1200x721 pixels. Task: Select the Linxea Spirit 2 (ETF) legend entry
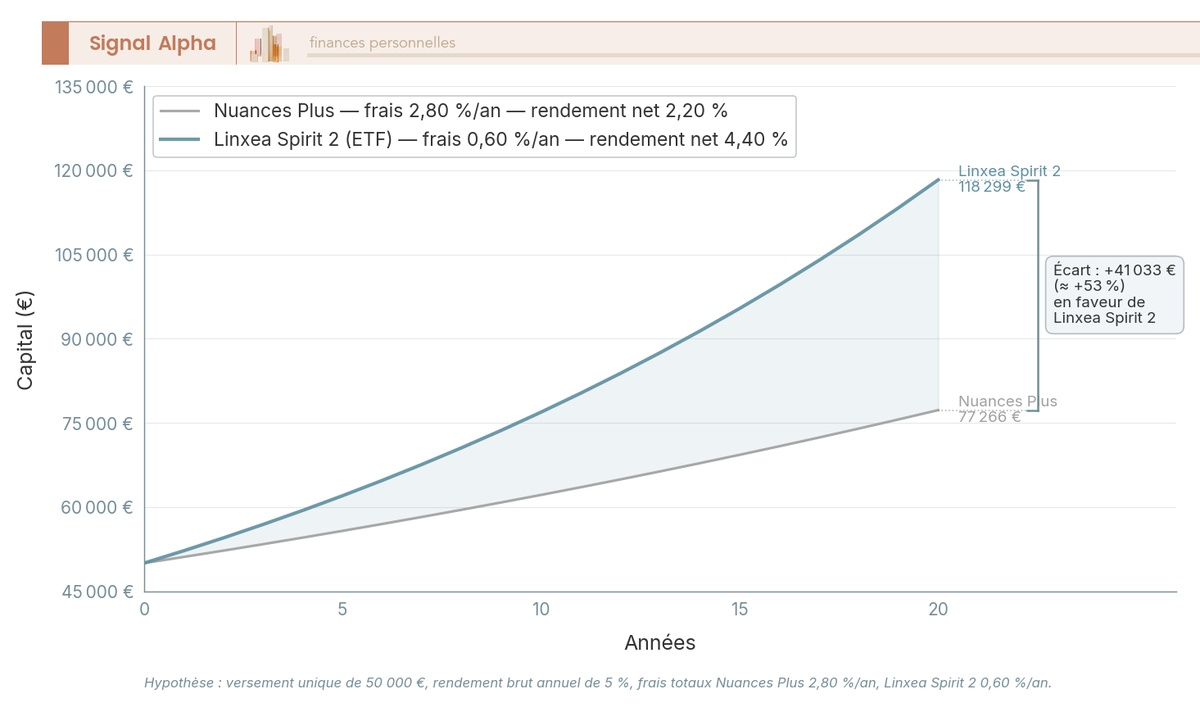474,140
